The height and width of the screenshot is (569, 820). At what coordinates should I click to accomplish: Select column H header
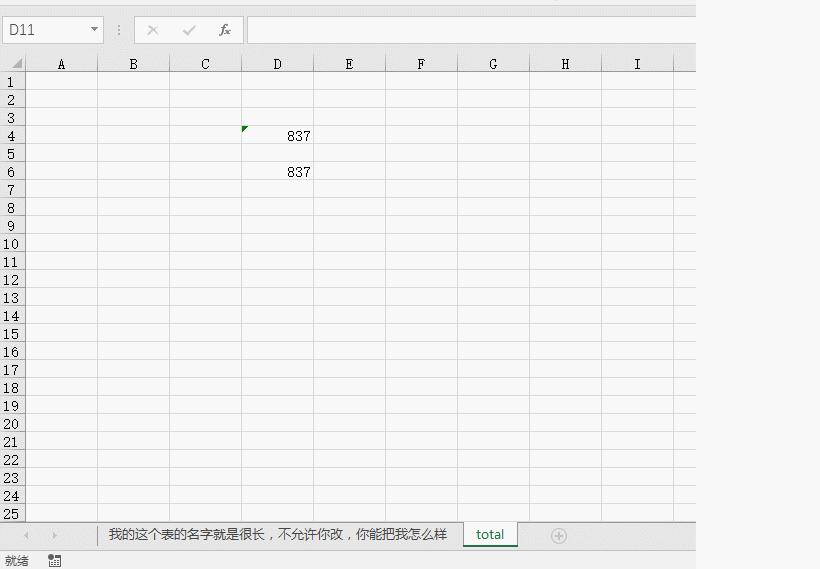[x=565, y=64]
